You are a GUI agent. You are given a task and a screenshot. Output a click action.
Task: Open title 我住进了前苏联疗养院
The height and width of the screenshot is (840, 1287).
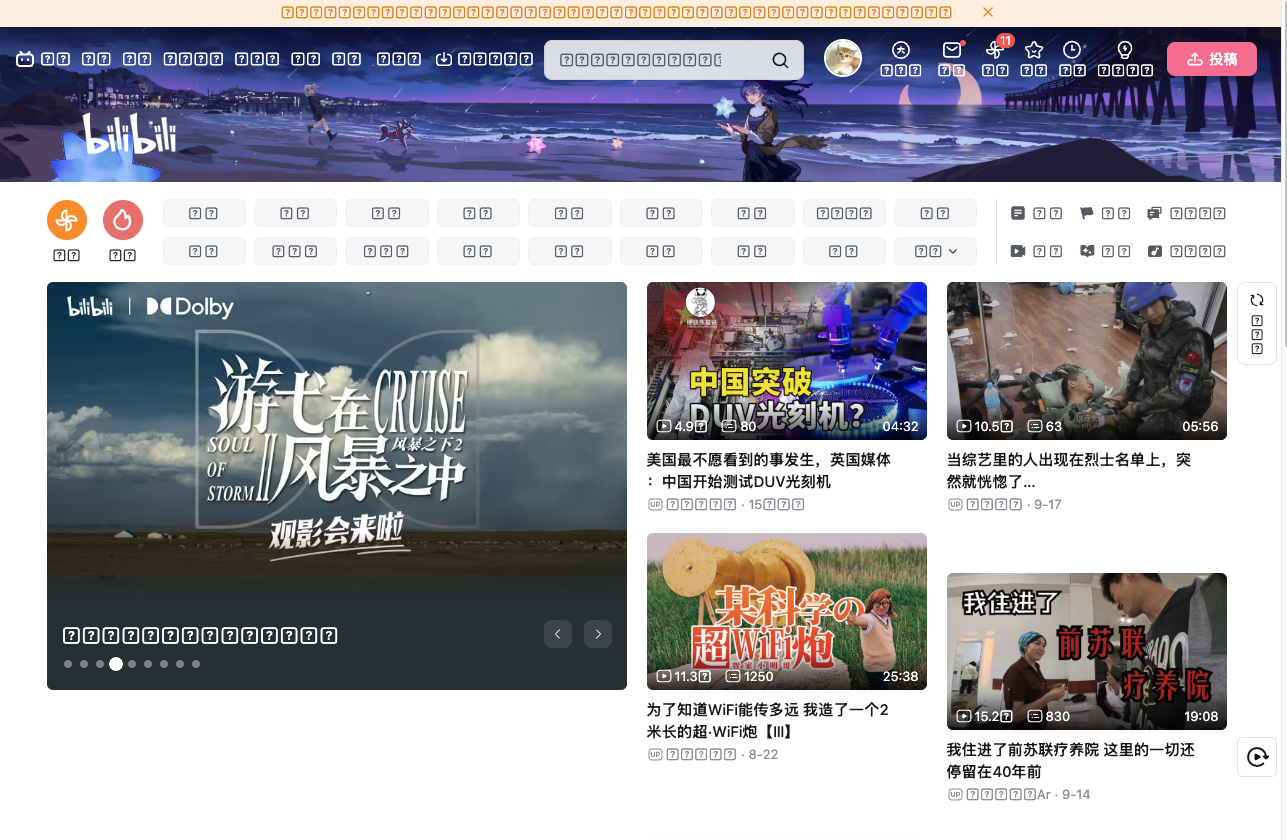1071,761
